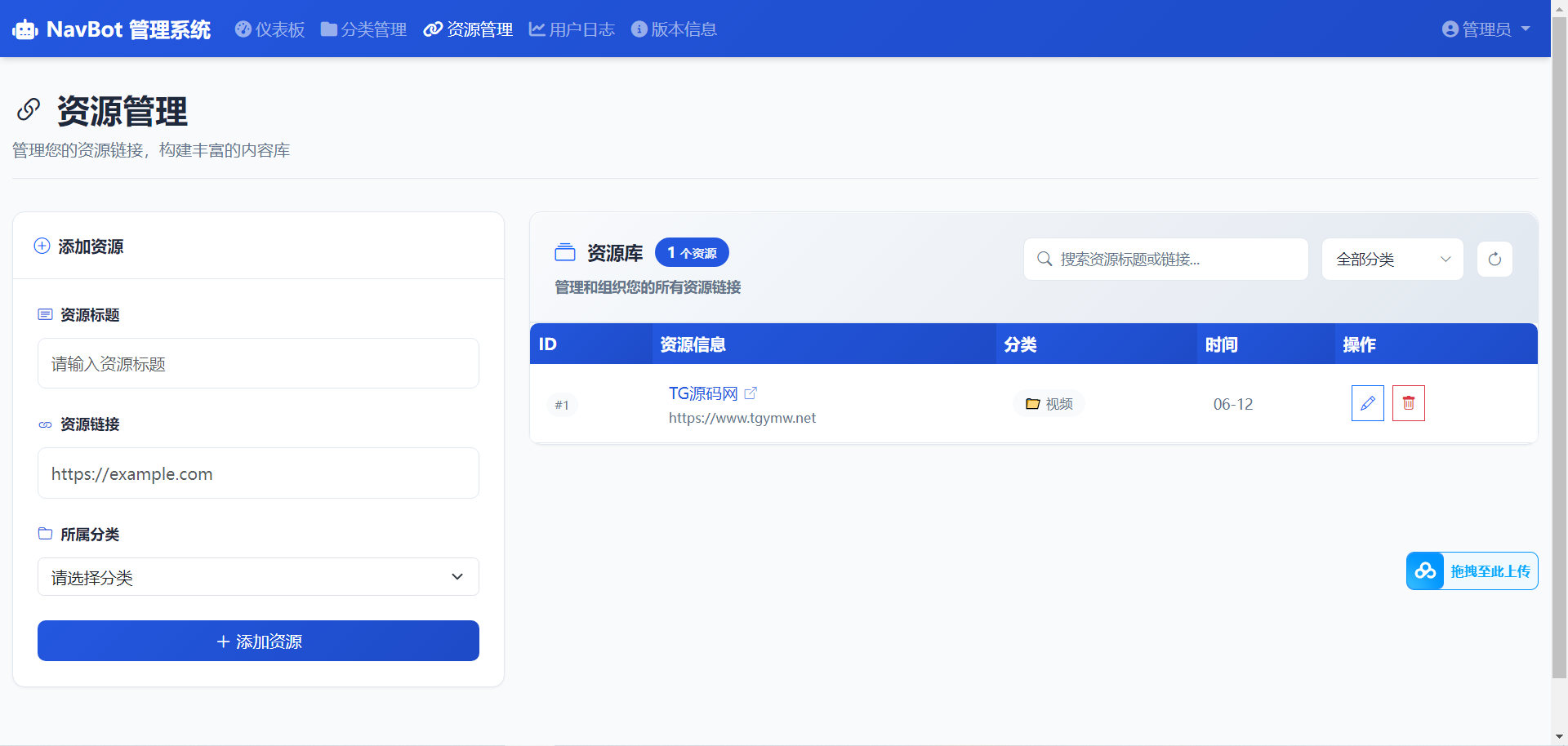Expand the 全部分类 filter dropdown
Viewport: 1568px width, 746px height.
coord(1392,260)
